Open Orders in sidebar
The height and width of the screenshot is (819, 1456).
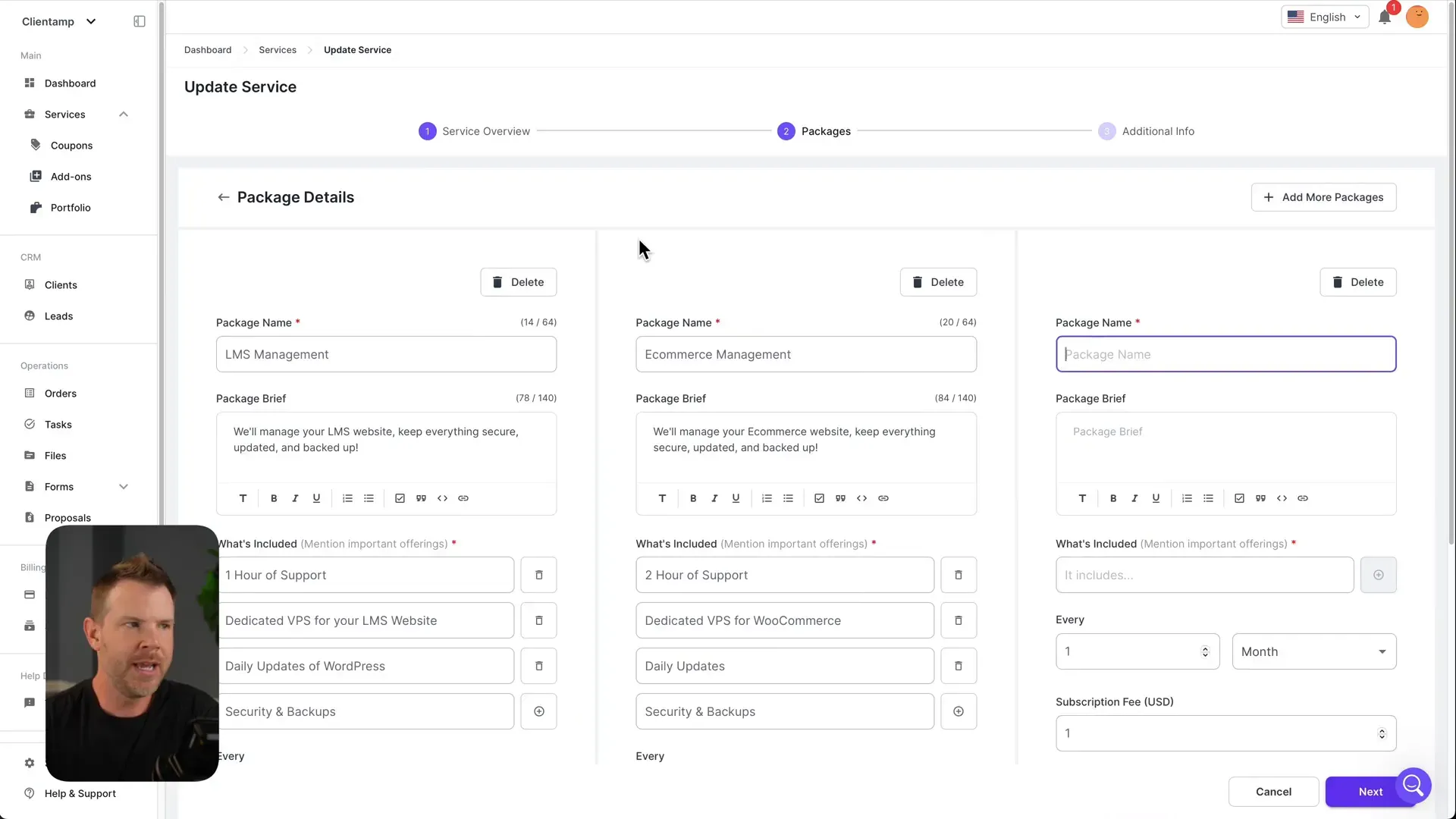[61, 394]
